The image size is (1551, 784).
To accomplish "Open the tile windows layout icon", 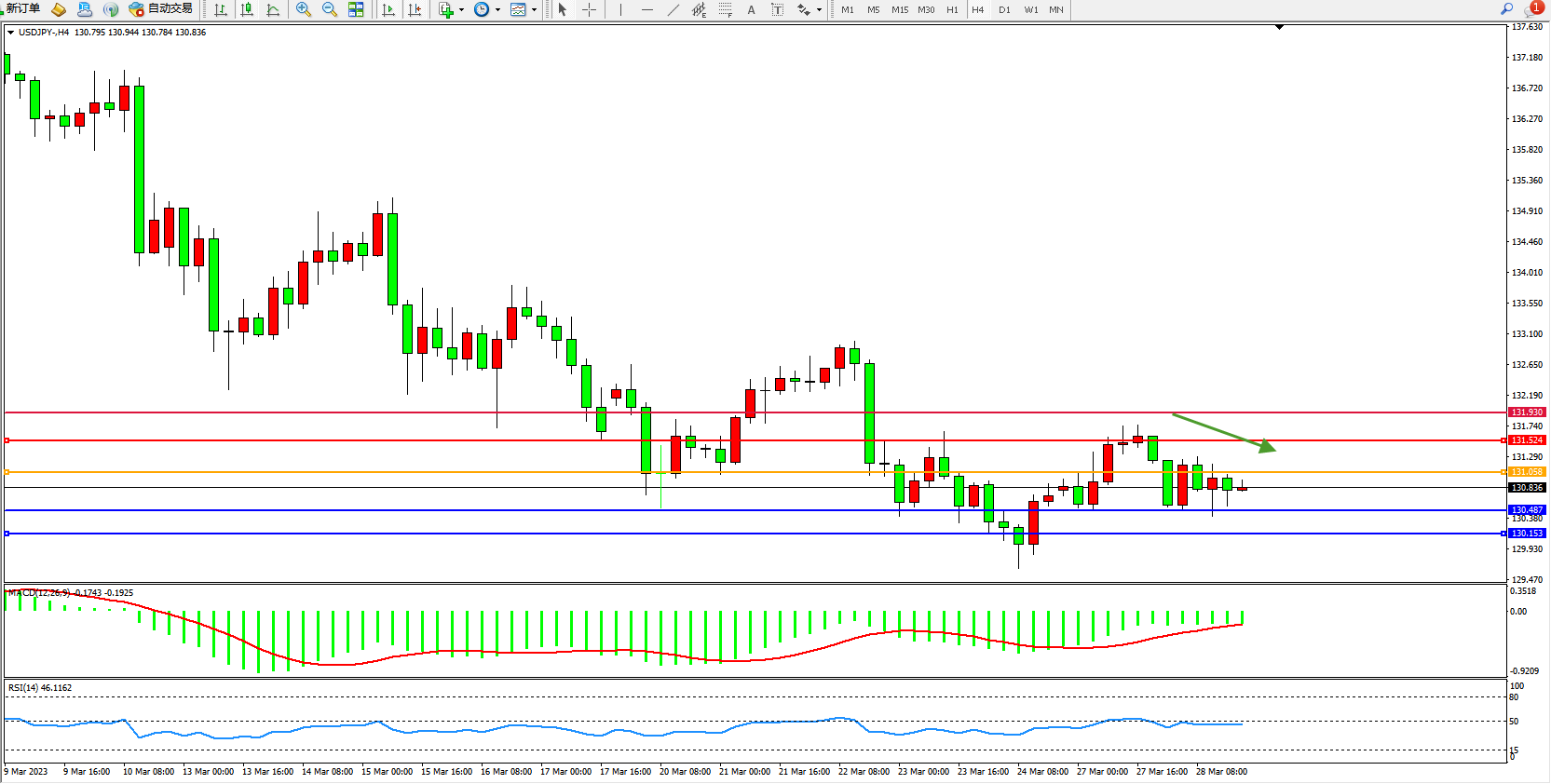I will coord(356,9).
